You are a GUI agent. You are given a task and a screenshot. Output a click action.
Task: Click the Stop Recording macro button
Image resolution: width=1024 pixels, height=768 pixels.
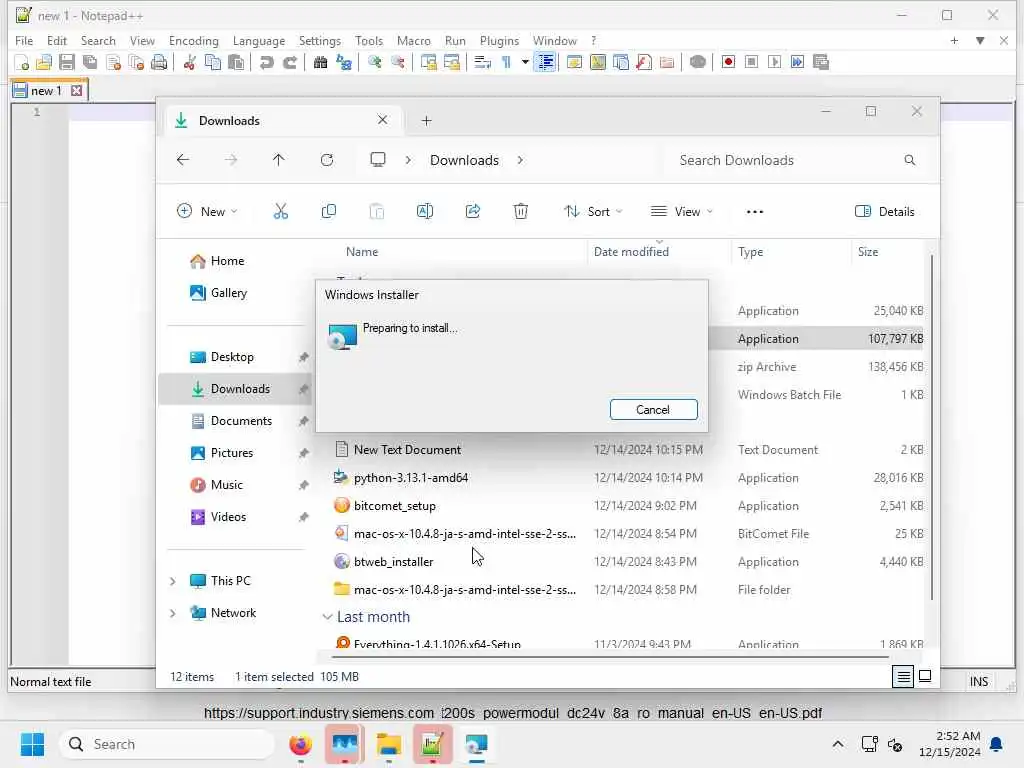point(752,62)
